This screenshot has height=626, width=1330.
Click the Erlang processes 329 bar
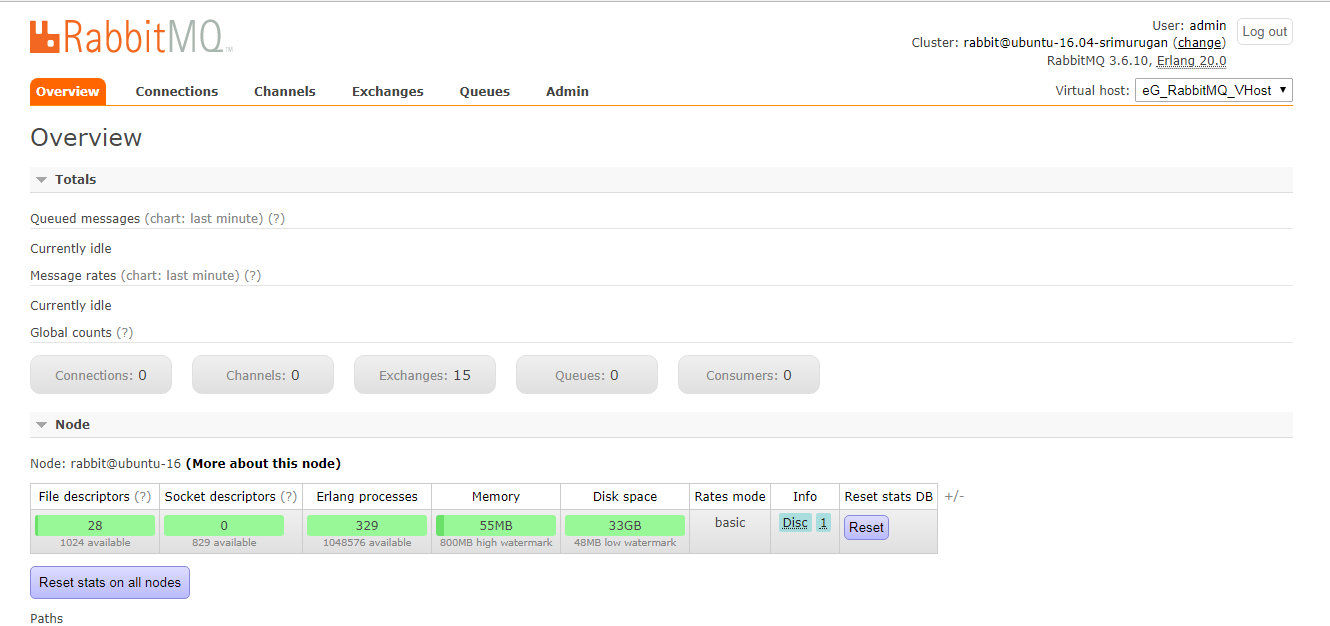(367, 525)
